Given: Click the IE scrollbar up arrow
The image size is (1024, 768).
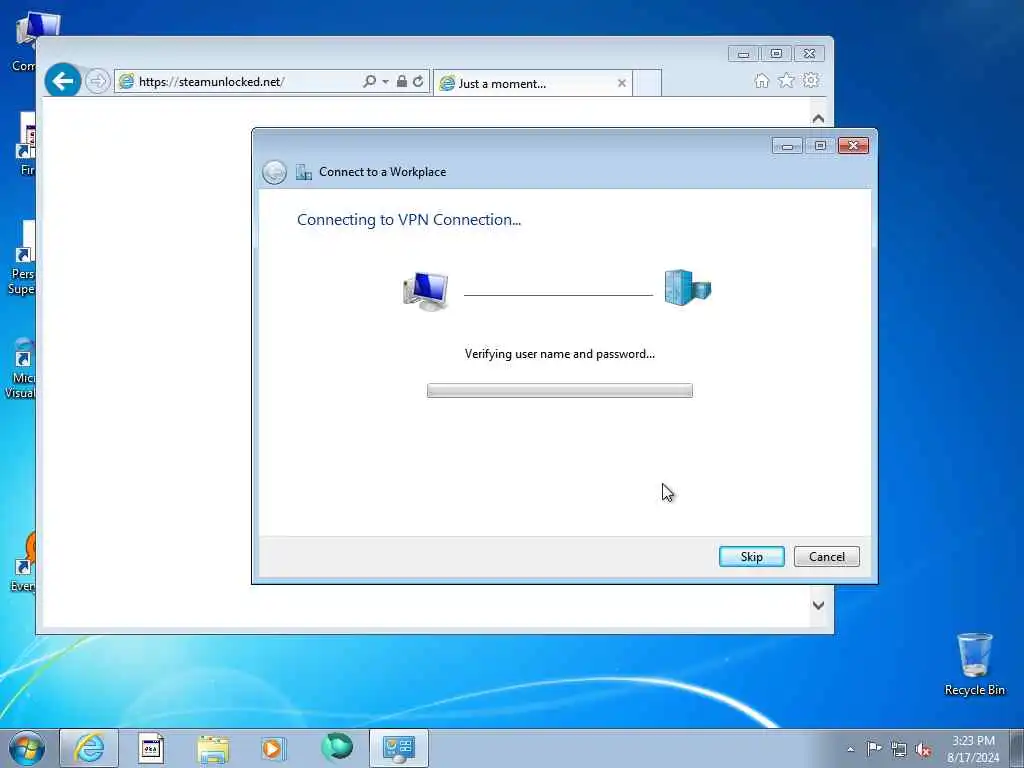Looking at the screenshot, I should coord(818,118).
